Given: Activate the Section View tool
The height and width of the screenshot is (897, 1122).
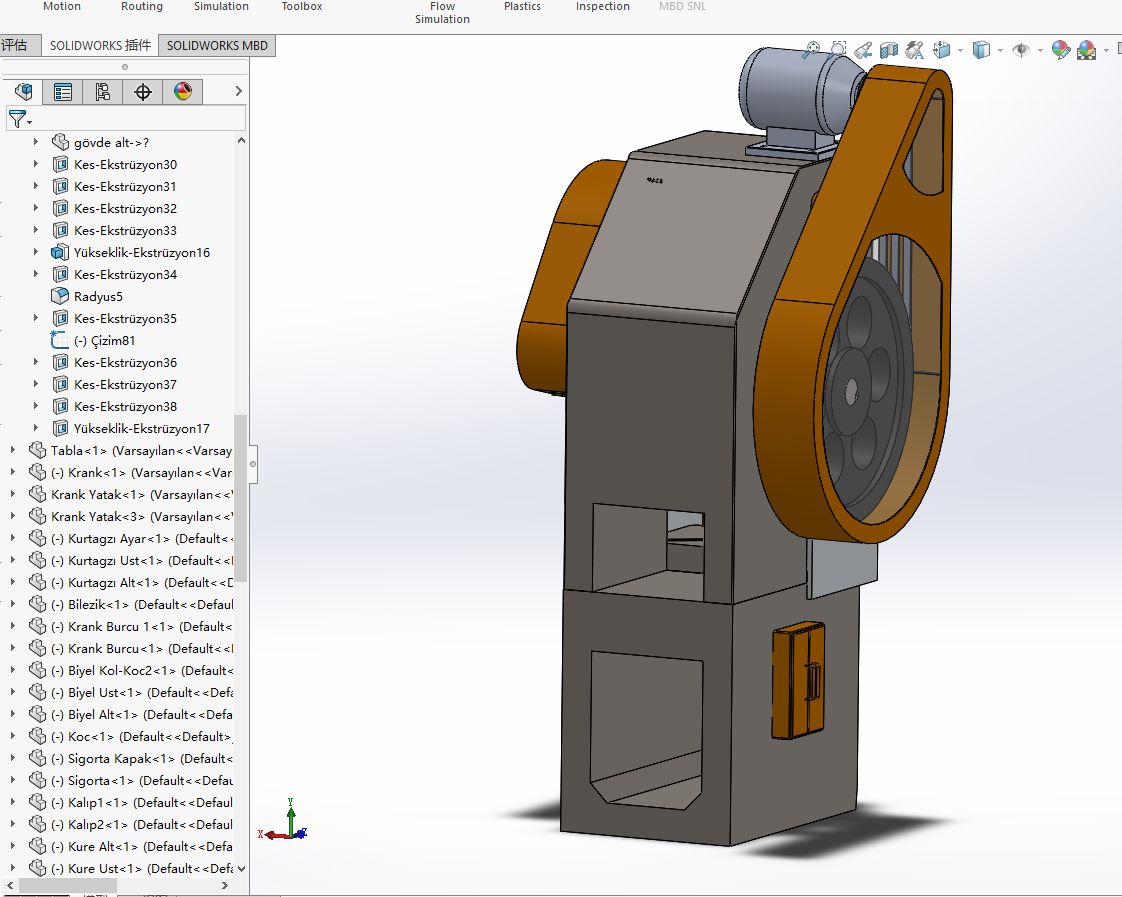Looking at the screenshot, I should [889, 49].
